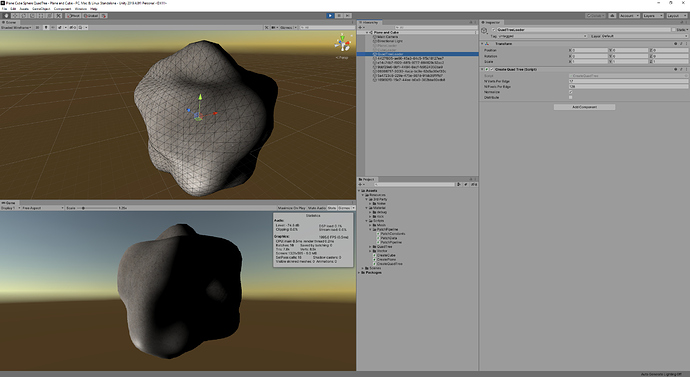Click Hierarchy create plus button
The width and height of the screenshot is (690, 377).
pos(360,27)
